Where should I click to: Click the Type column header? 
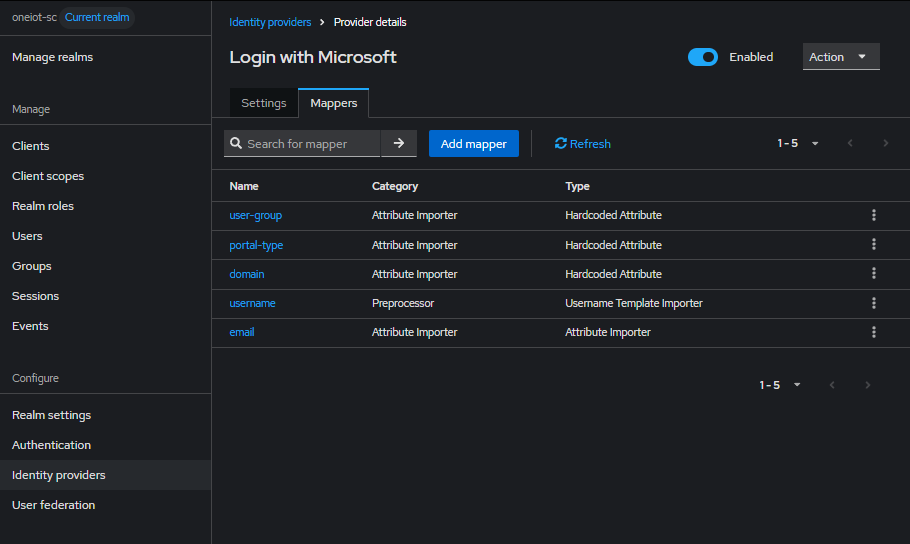[577, 186]
